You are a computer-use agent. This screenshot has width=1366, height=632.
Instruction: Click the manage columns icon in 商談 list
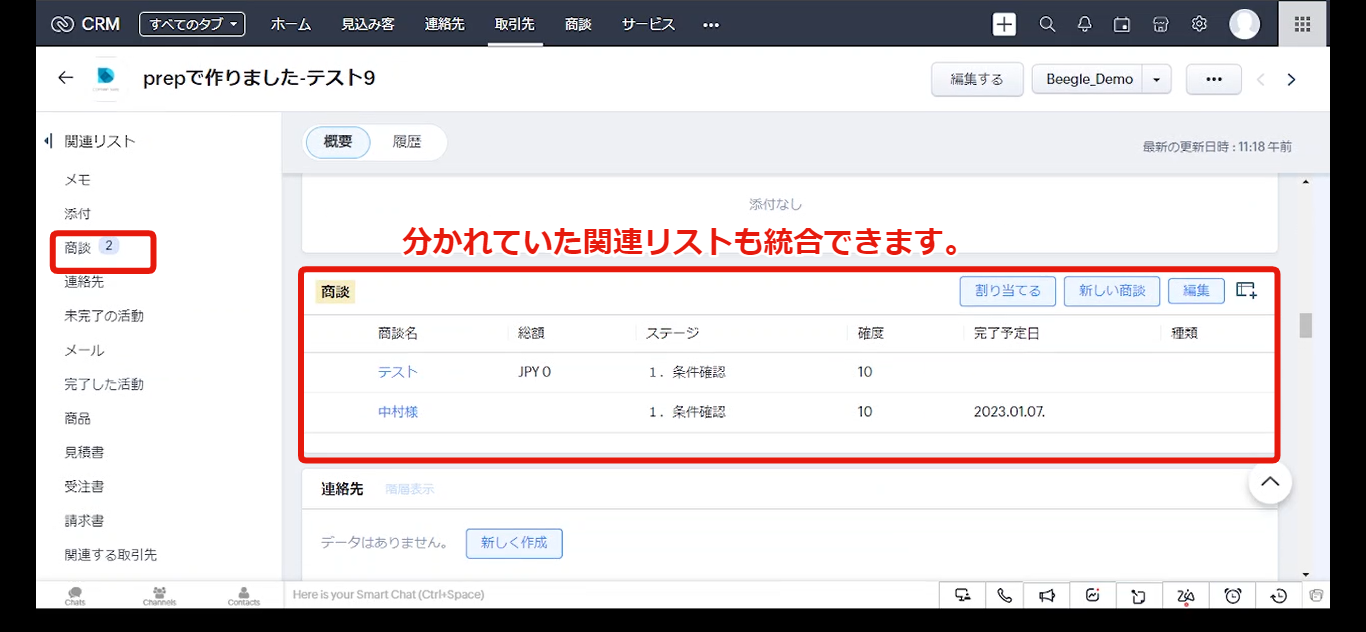[1246, 290]
